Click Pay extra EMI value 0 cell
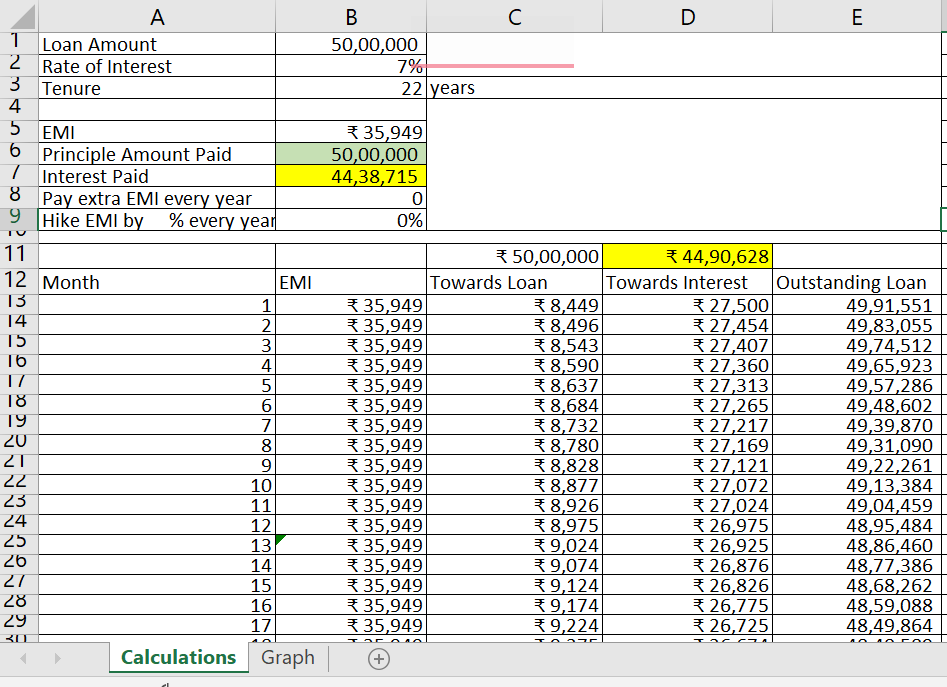 [351, 198]
